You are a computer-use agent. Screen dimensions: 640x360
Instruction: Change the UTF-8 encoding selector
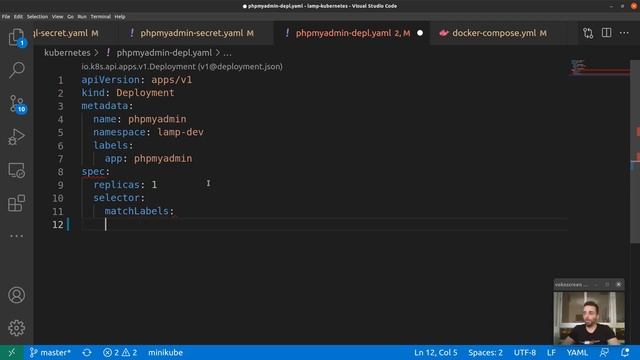tap(524, 352)
